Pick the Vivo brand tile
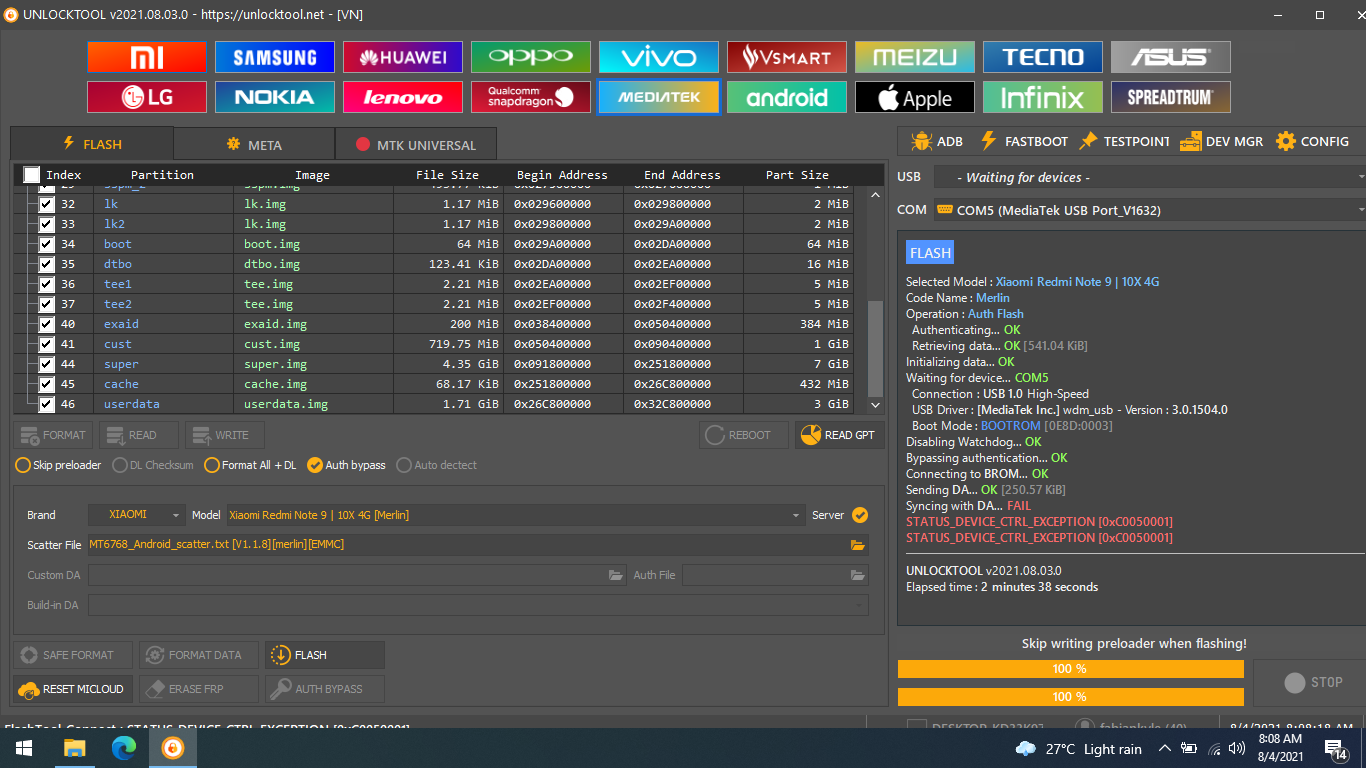 [x=658, y=57]
